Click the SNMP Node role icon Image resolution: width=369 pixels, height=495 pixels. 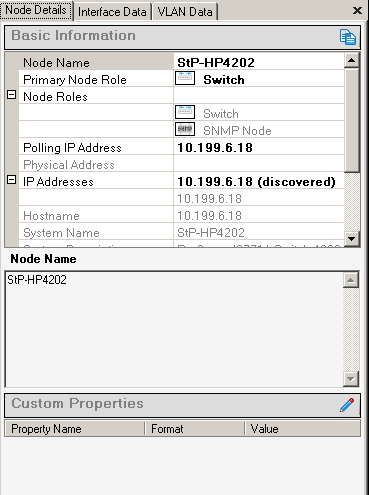[x=185, y=129]
